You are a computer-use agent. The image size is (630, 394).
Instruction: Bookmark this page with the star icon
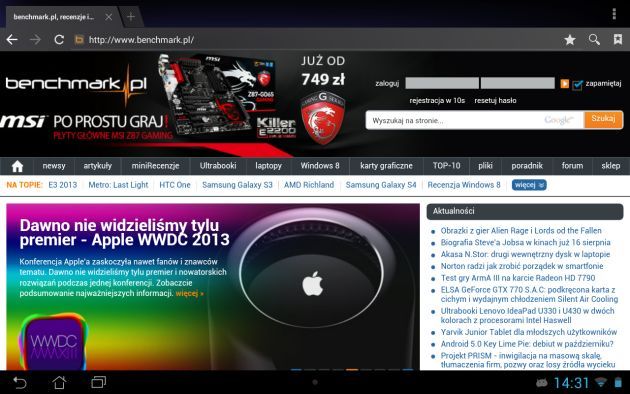pyautogui.click(x=570, y=39)
